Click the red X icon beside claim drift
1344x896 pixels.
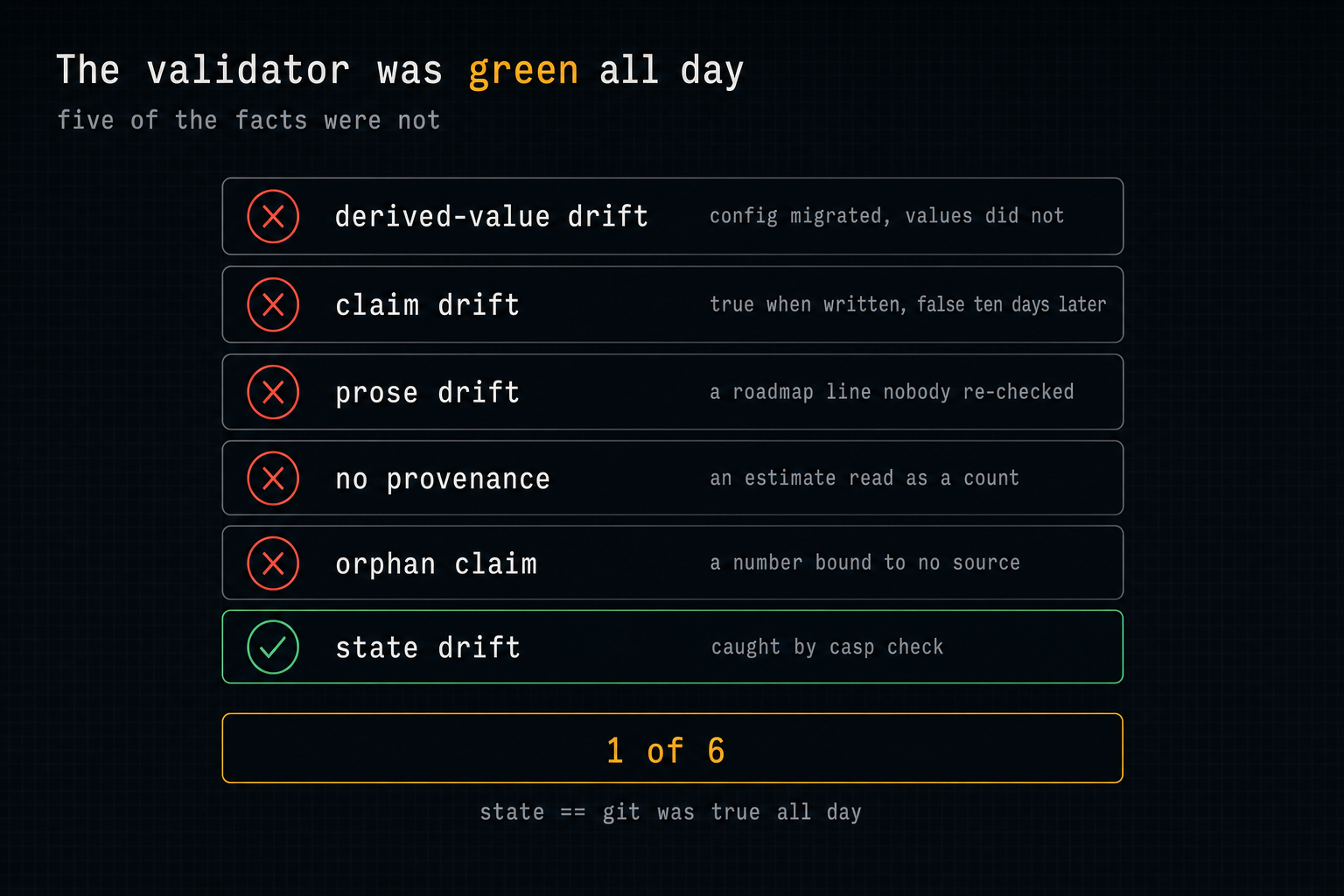(x=273, y=304)
